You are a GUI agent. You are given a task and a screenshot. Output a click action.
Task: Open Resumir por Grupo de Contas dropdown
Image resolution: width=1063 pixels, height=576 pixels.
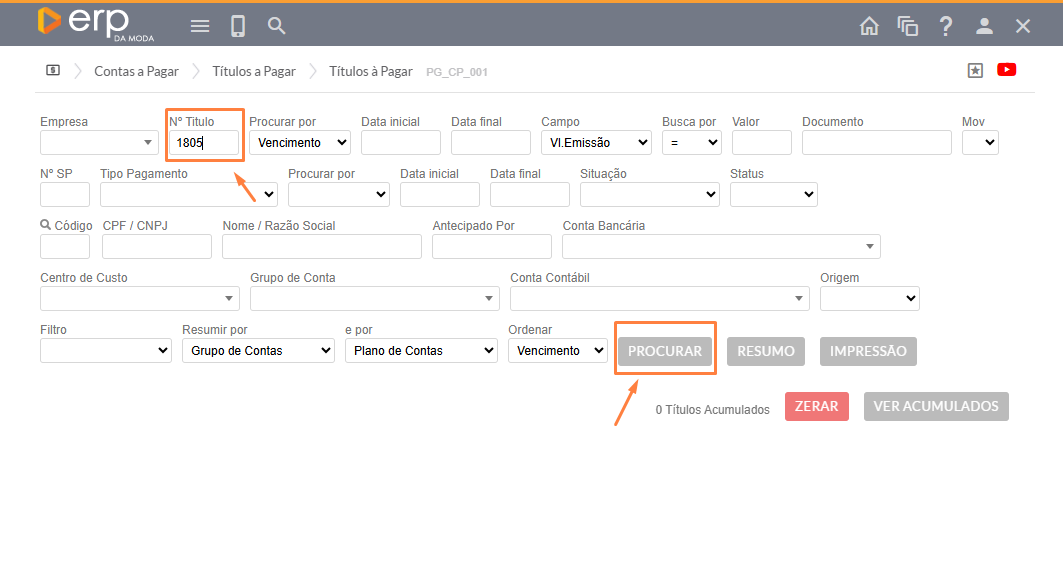click(x=258, y=351)
